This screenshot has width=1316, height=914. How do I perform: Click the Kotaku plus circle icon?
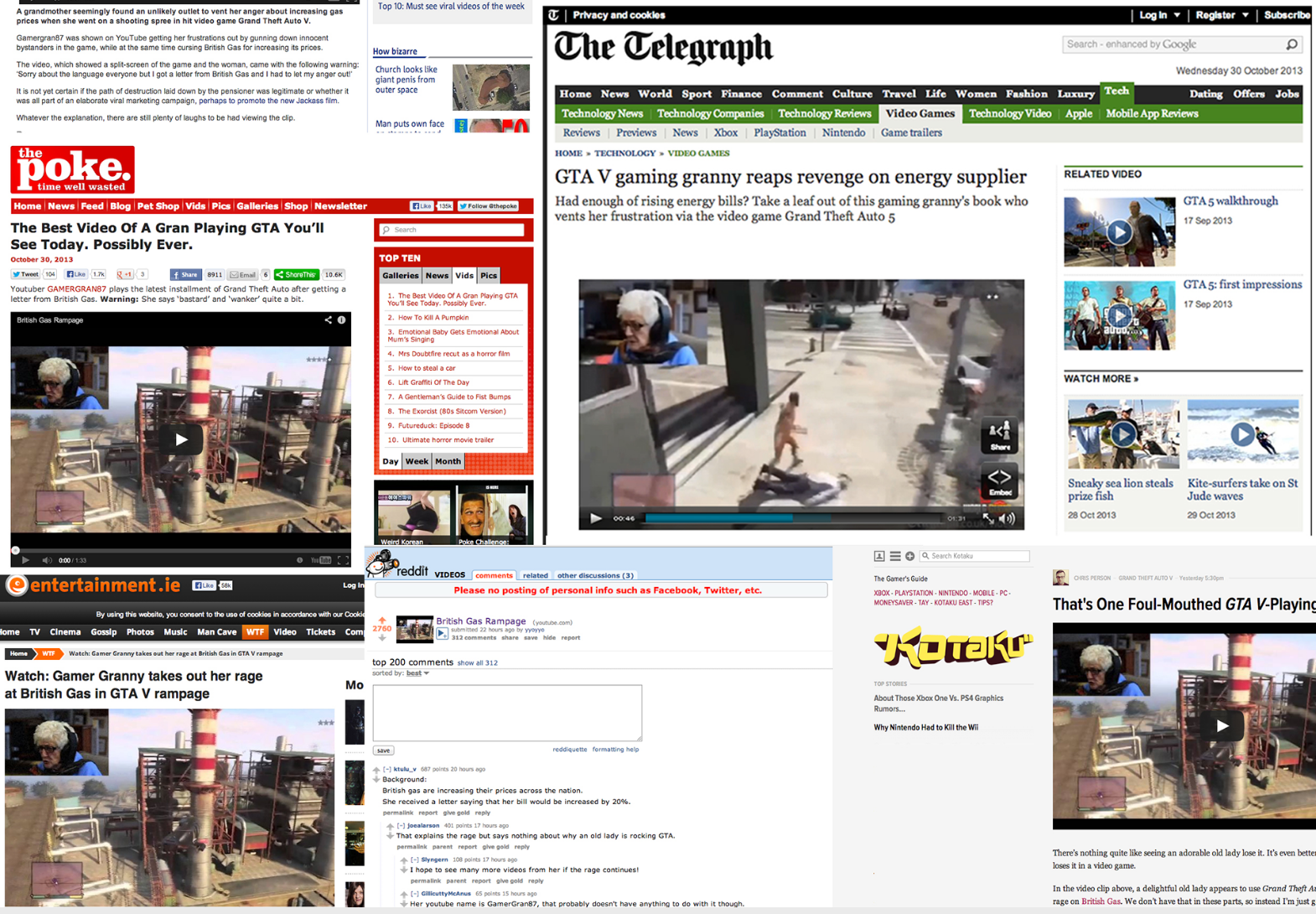click(x=909, y=556)
